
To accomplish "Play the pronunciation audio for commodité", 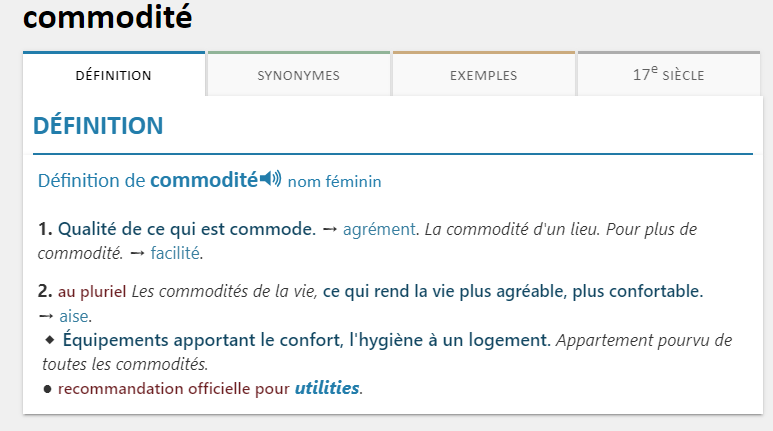I will pos(271,180).
